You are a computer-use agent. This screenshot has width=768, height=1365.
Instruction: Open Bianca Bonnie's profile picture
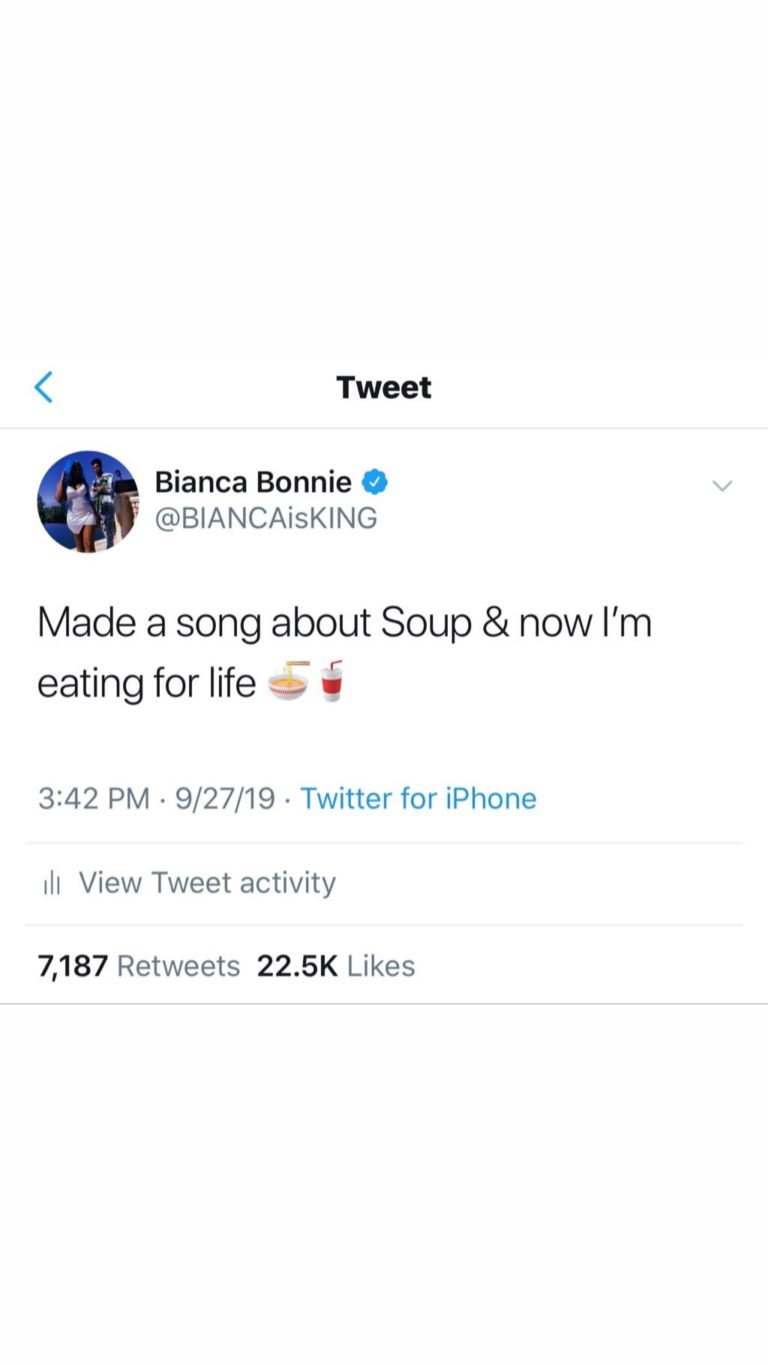coord(88,501)
